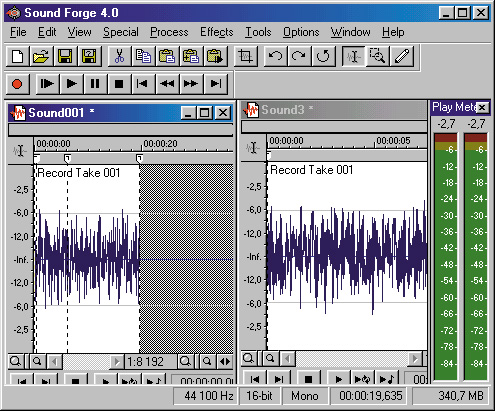This screenshot has height=411, width=495.
Task: Open the Special menu
Action: click(x=121, y=32)
